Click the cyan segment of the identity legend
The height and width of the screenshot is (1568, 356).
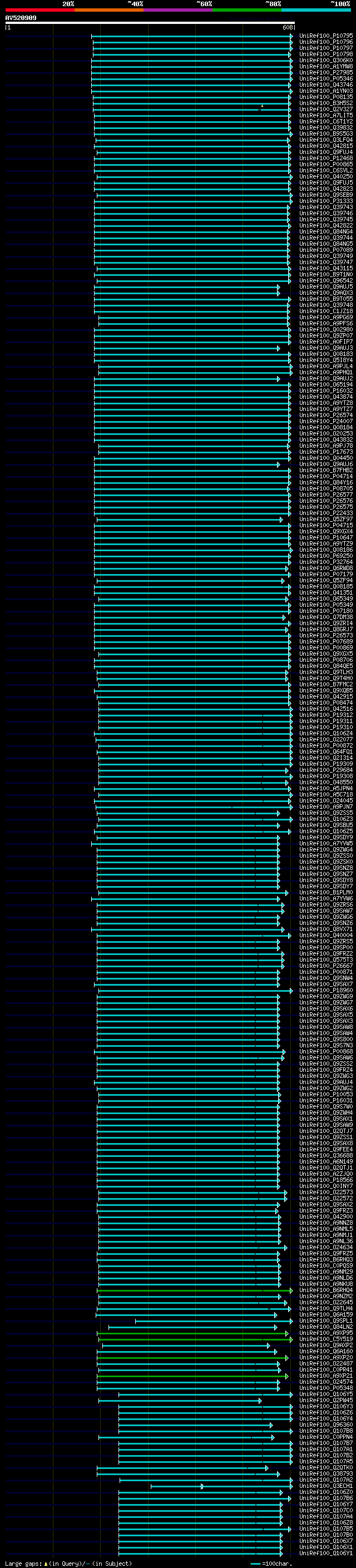[x=316, y=10]
